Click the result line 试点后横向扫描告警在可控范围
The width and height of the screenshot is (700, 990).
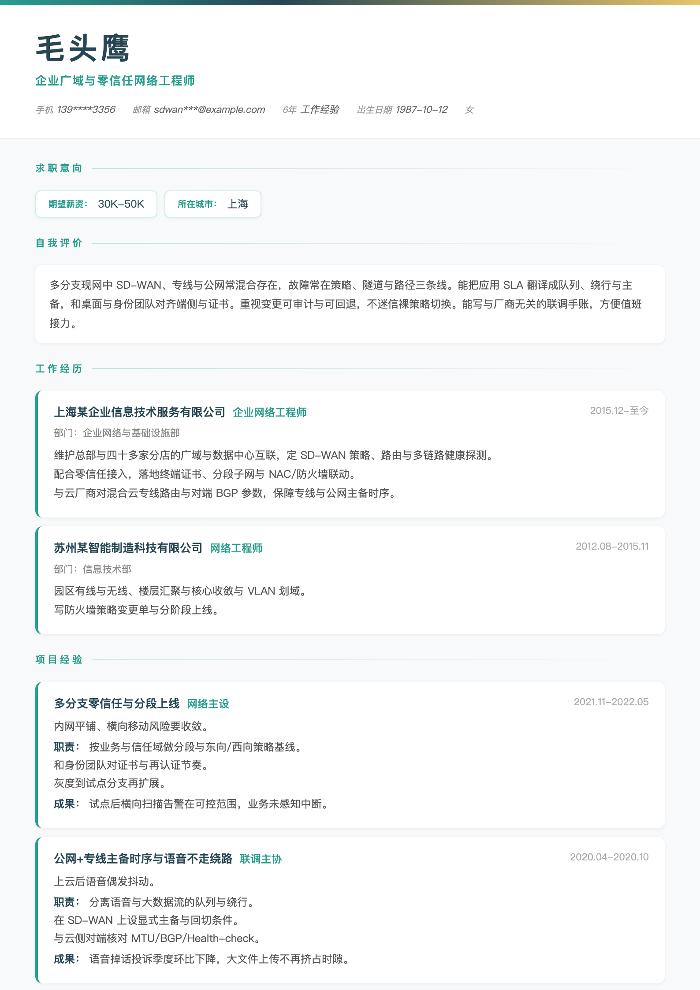pyautogui.click(x=209, y=804)
